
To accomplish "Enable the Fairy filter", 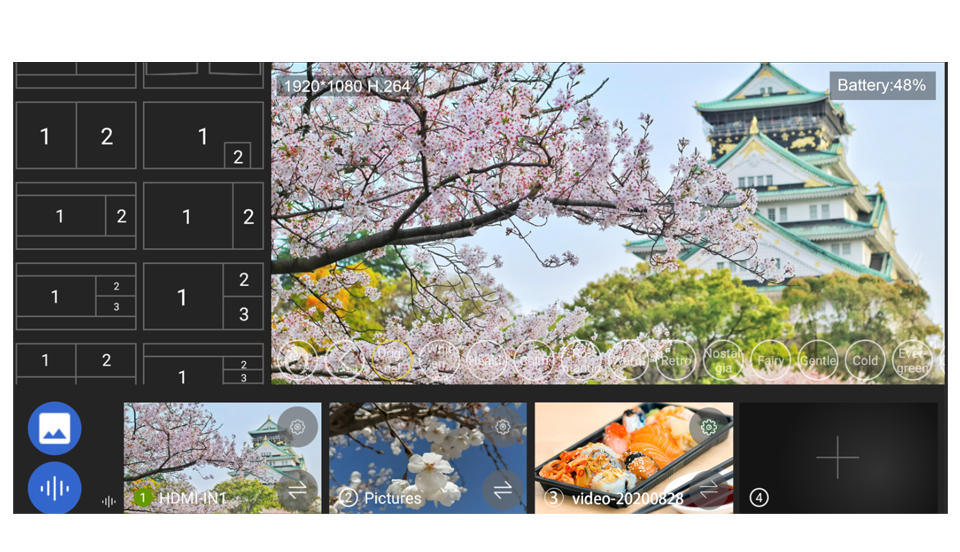I will 770,360.
